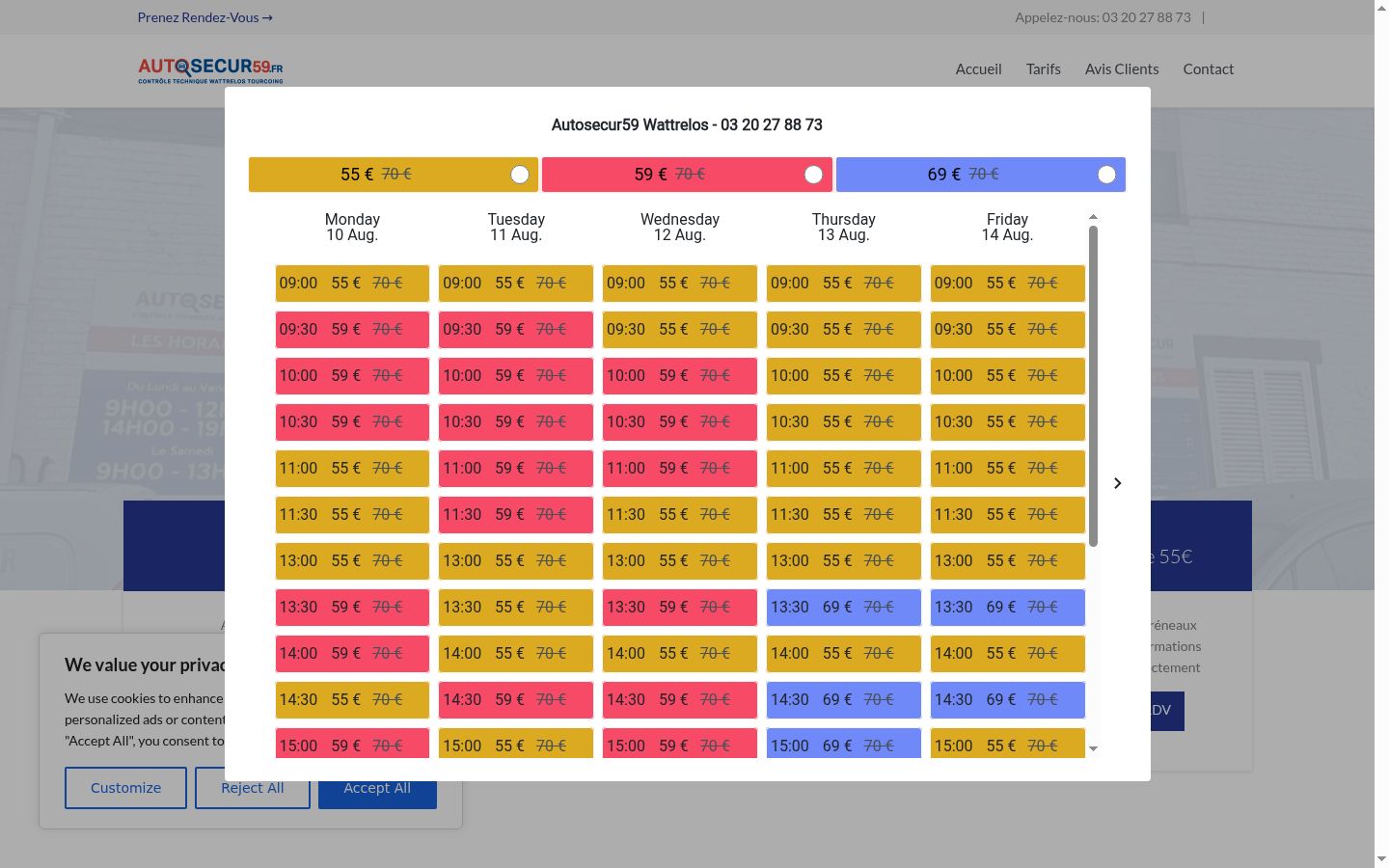This screenshot has height=868, width=1389.
Task: Reserve the Thursday 13:00 slot
Action: point(844,561)
